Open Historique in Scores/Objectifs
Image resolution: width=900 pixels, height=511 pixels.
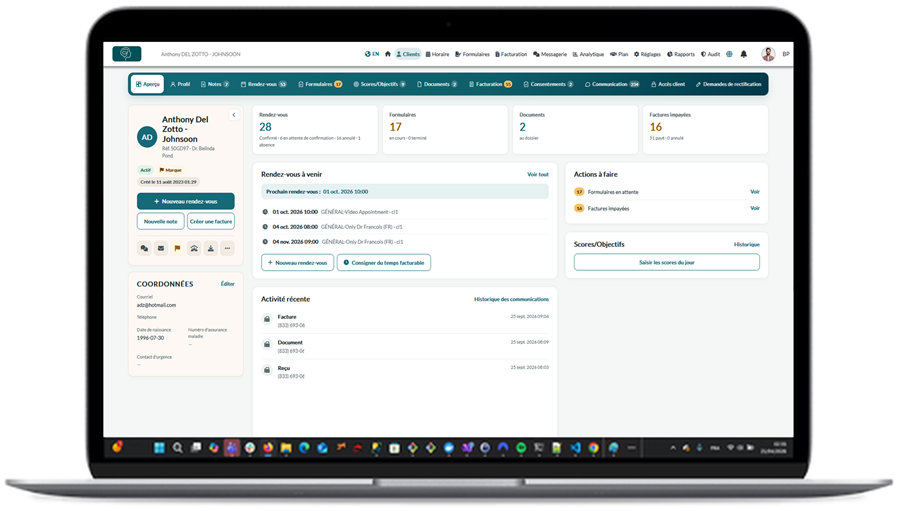(x=746, y=245)
